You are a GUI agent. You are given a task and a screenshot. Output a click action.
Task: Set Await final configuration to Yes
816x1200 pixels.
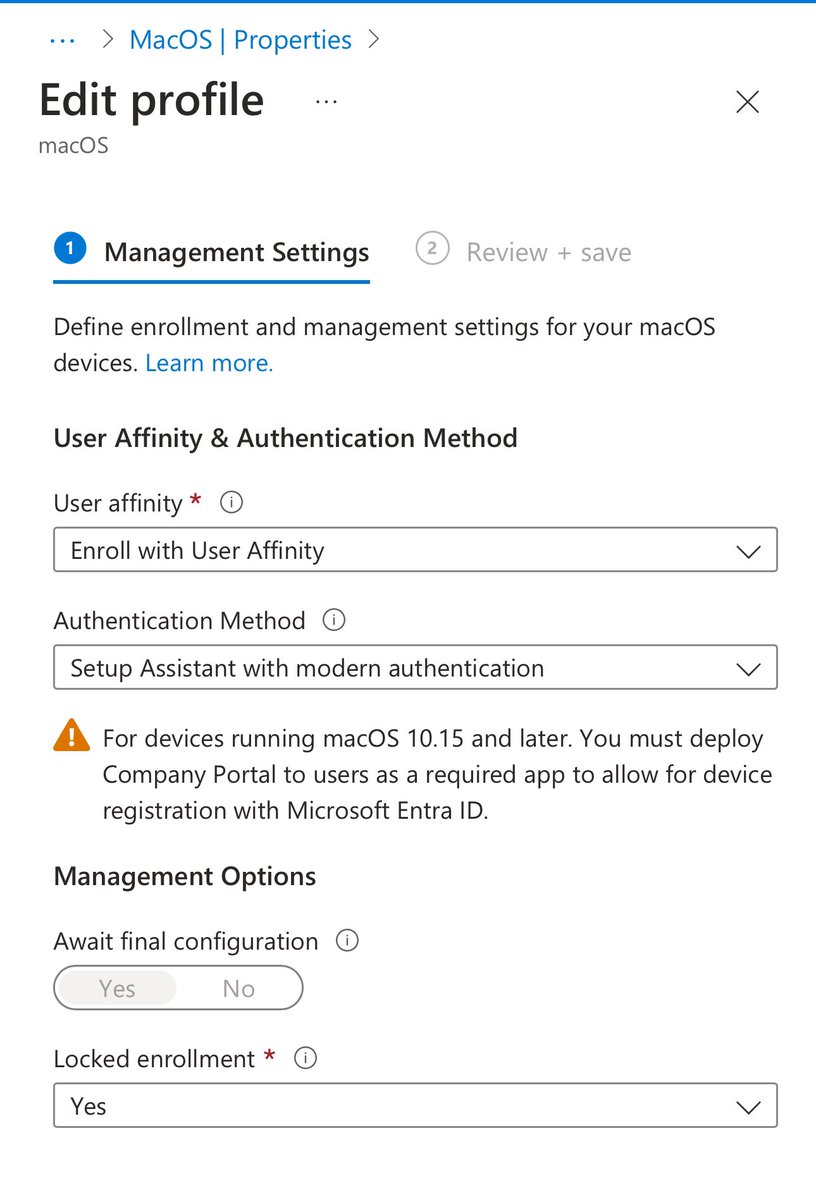coord(117,989)
